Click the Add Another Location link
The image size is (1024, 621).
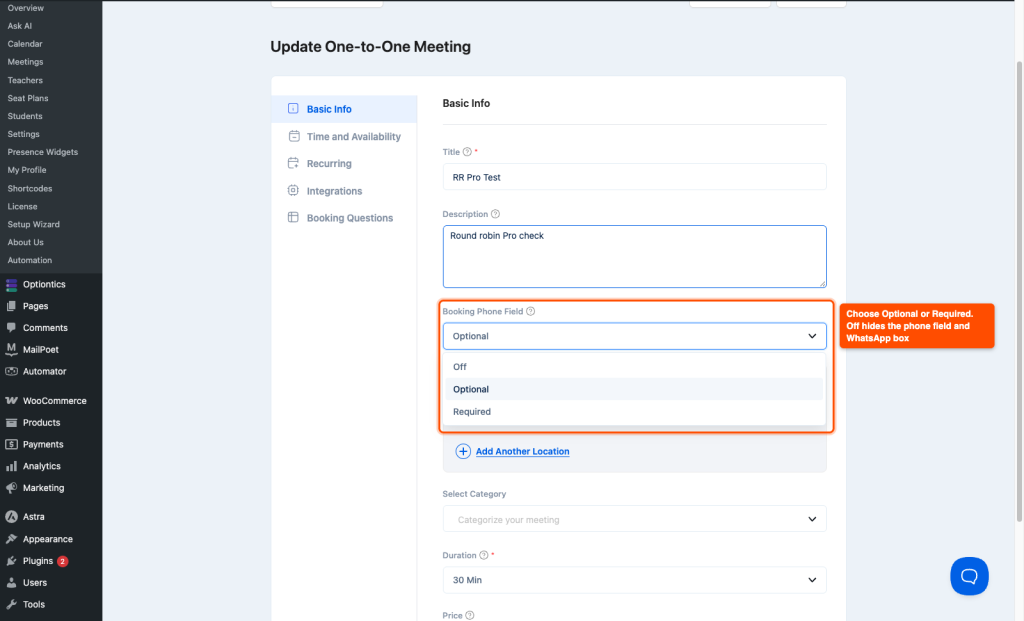point(522,451)
